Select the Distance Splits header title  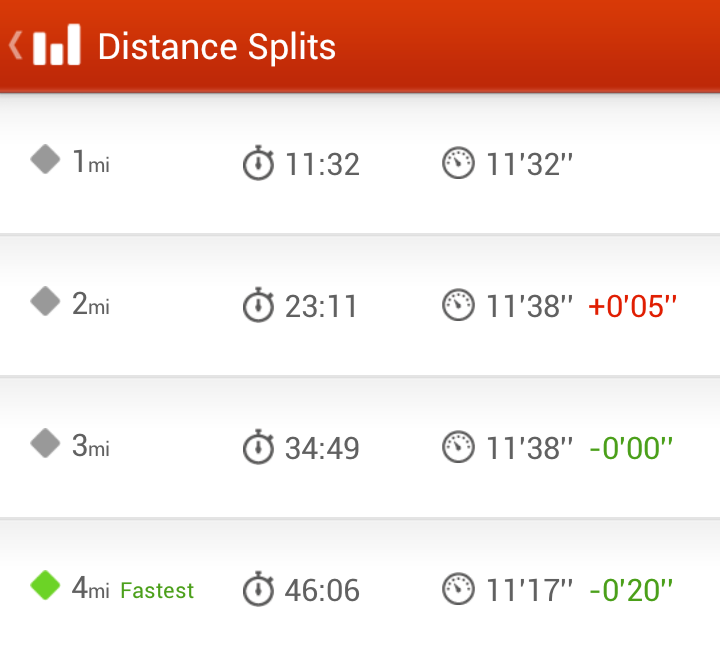(x=217, y=47)
